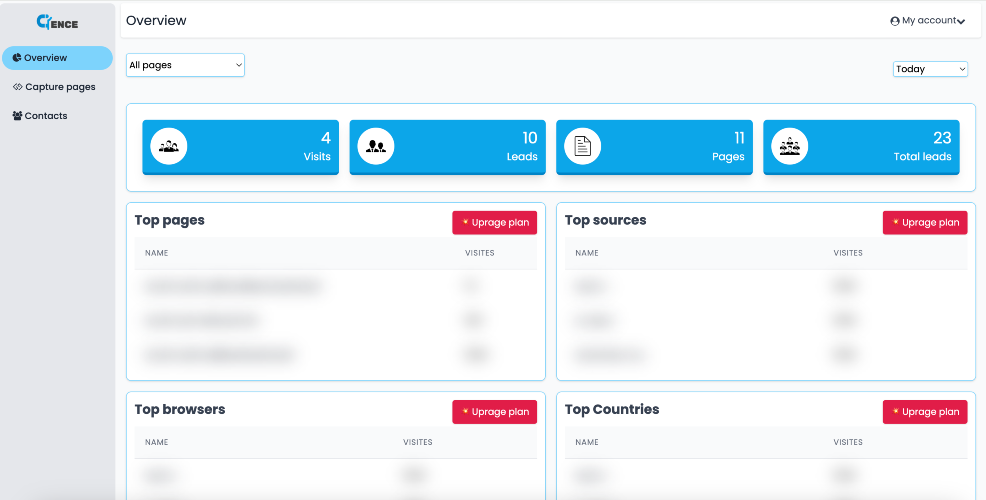Click VISITES column header in Top Countries
The height and width of the screenshot is (500, 986).
(848, 442)
